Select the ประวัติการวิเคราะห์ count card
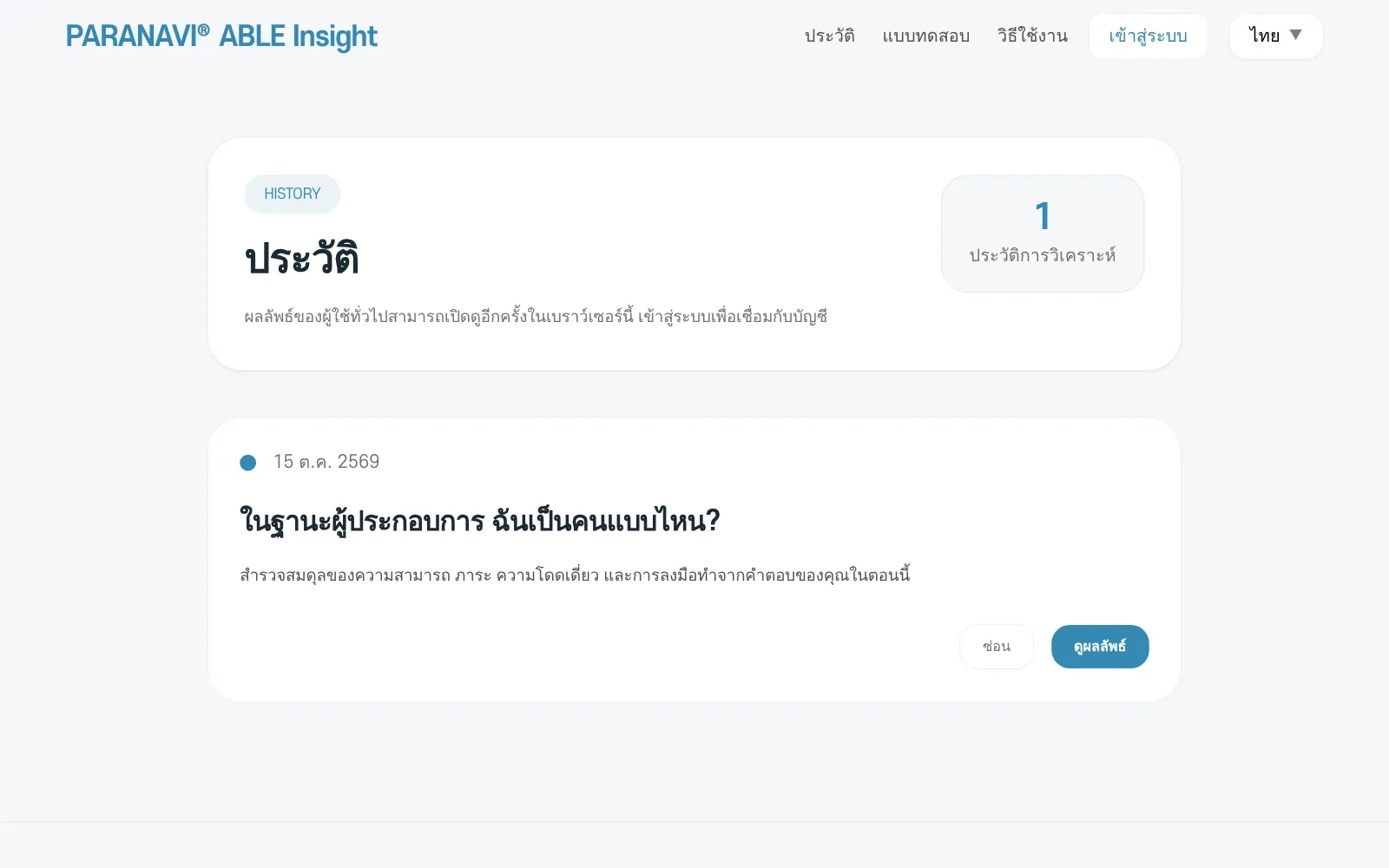The image size is (1389, 868). pyautogui.click(x=1043, y=233)
